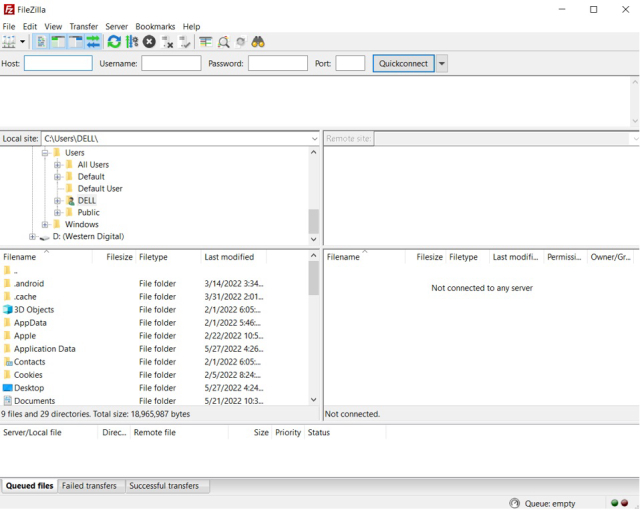Focus the Username input field
Image resolution: width=640 pixels, height=510 pixels.
coord(171,63)
